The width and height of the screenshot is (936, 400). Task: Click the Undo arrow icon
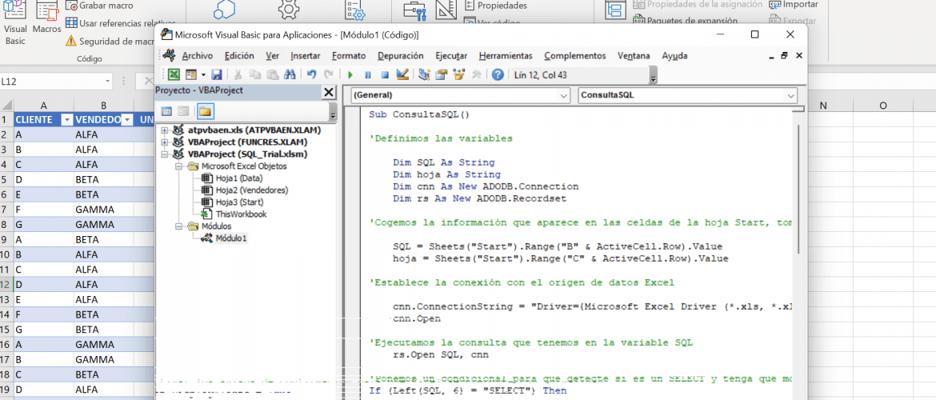(x=312, y=75)
